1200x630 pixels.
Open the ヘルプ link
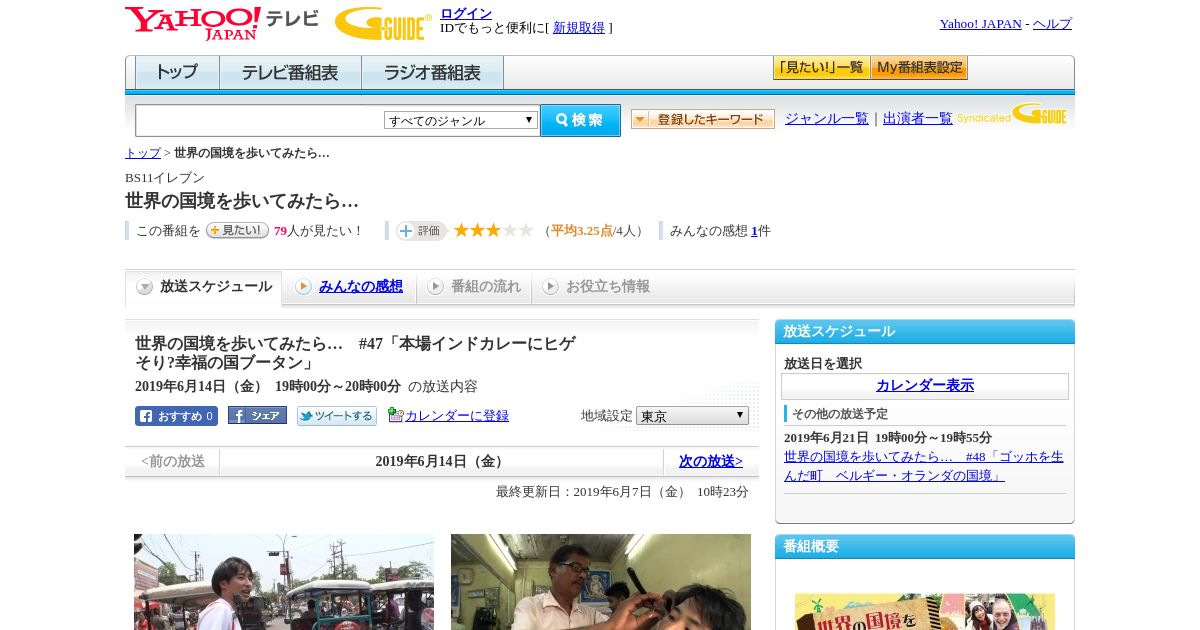(1052, 24)
